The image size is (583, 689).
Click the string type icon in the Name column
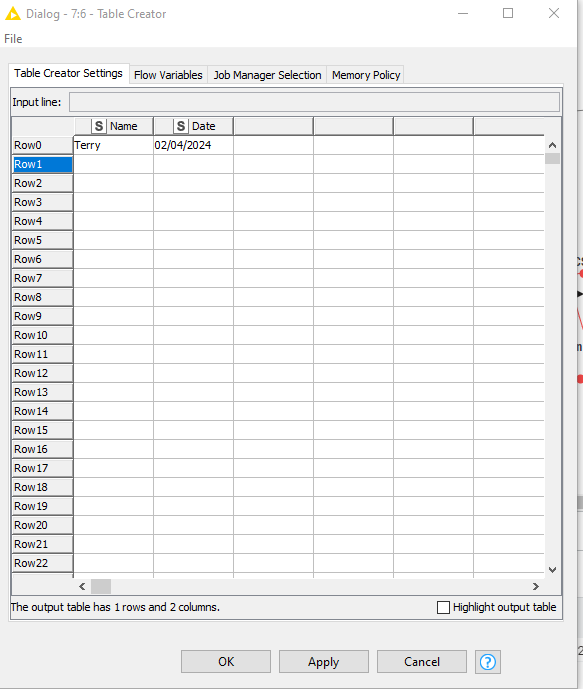pyautogui.click(x=99, y=126)
